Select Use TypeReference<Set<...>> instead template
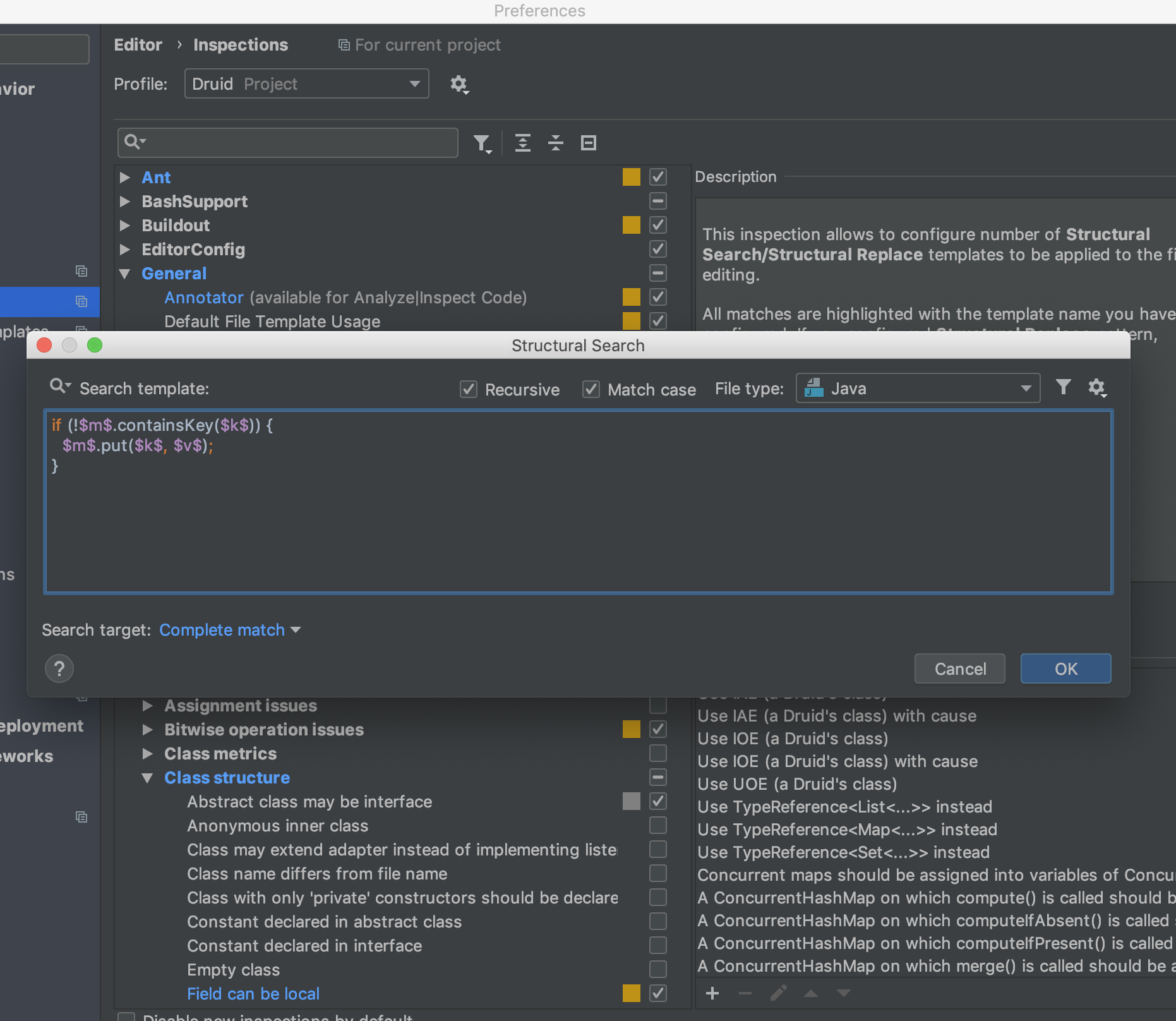Screen dimensions: 1176x1021 (843, 852)
